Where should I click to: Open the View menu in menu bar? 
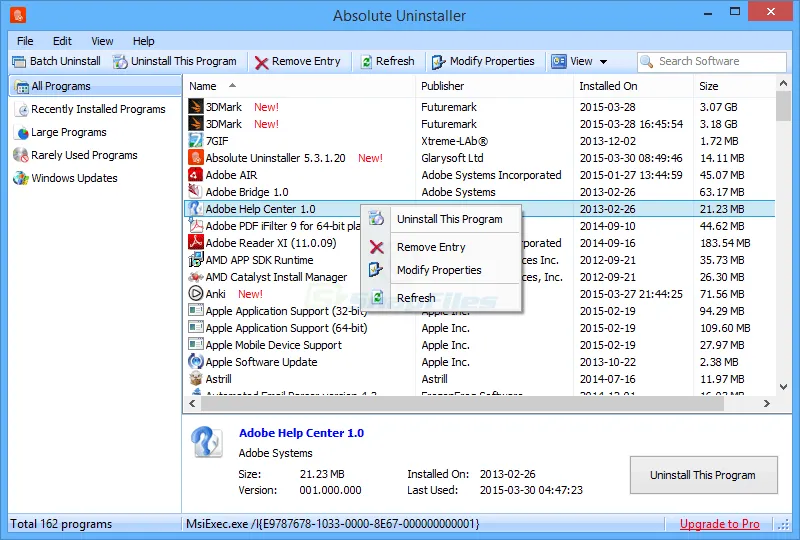102,41
